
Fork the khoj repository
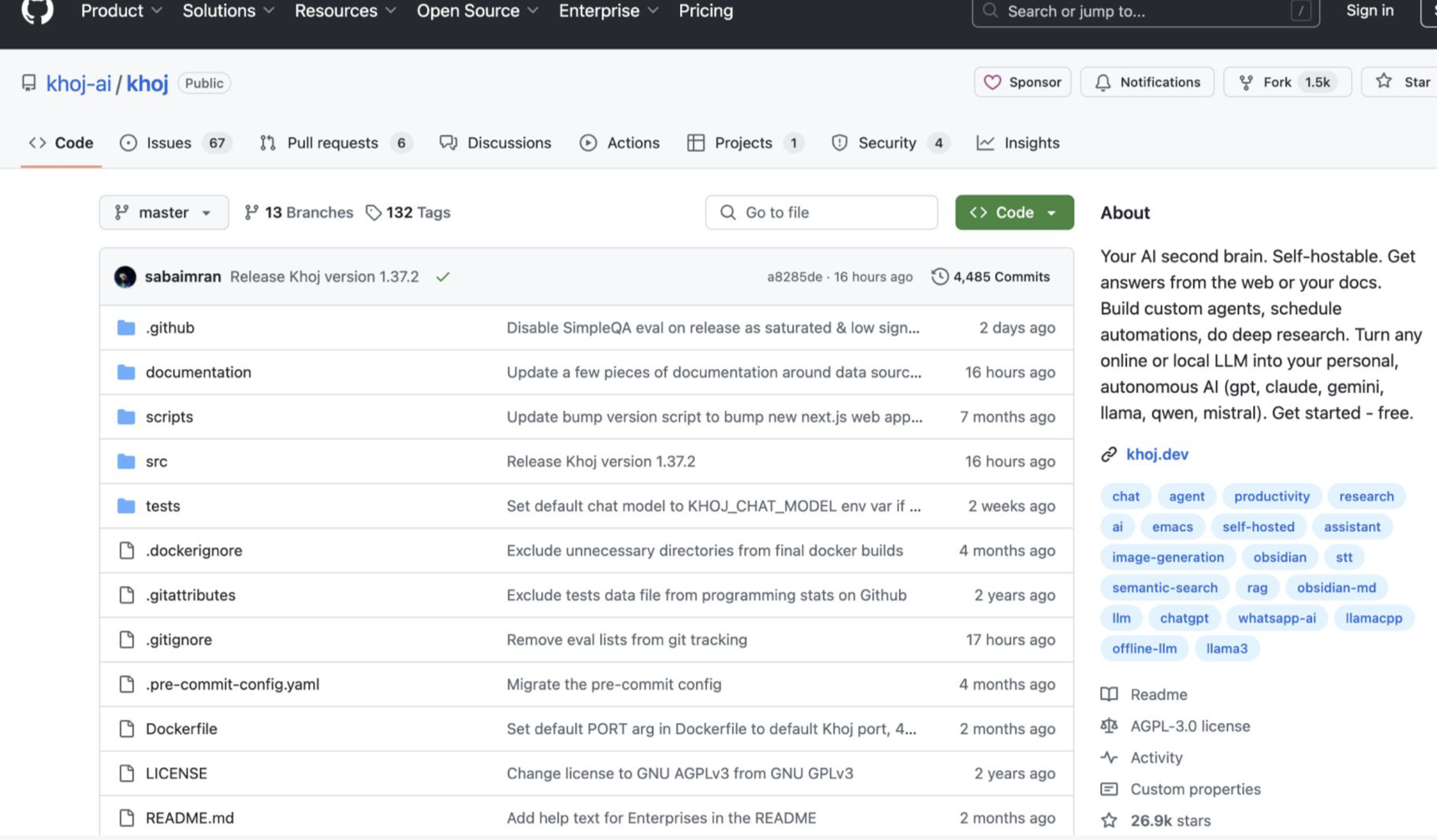(1287, 82)
